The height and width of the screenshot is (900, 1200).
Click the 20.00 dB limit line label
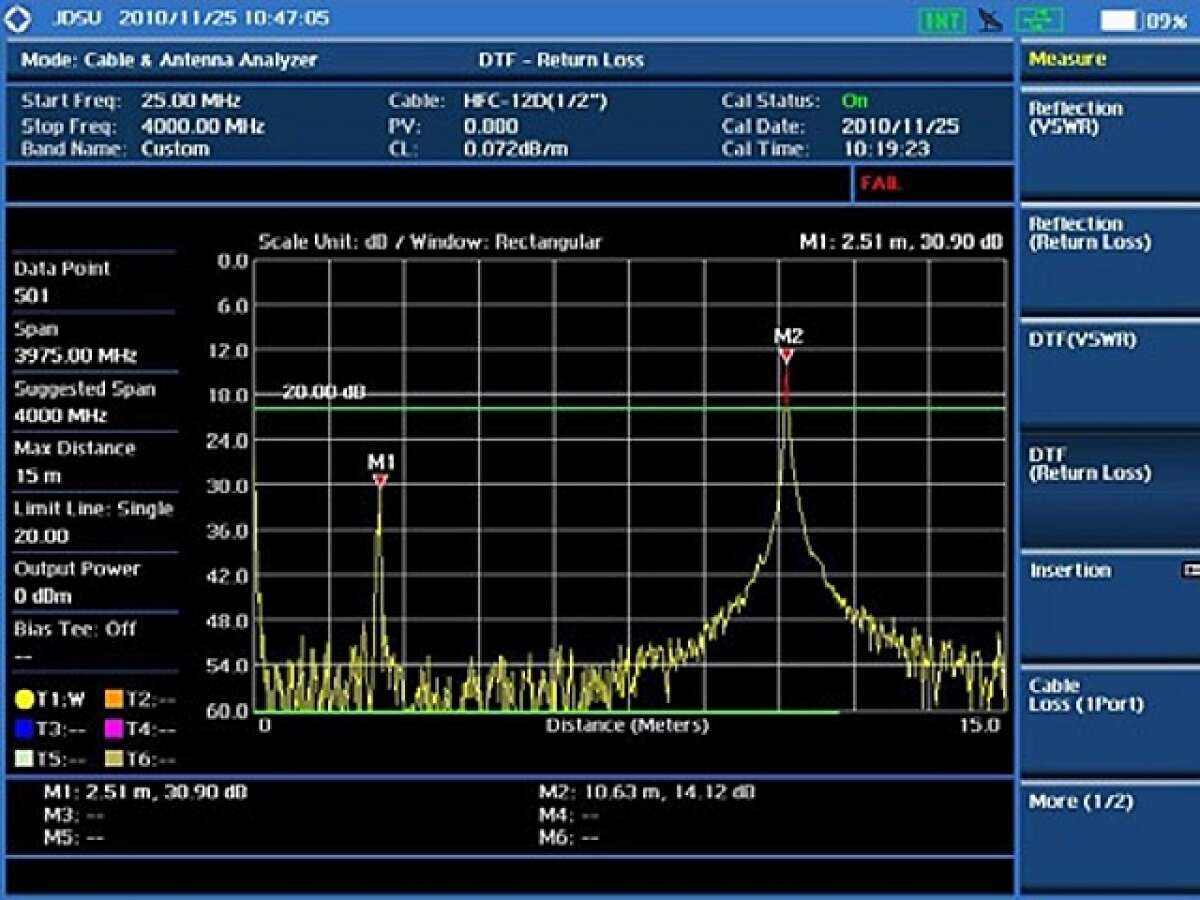[323, 392]
